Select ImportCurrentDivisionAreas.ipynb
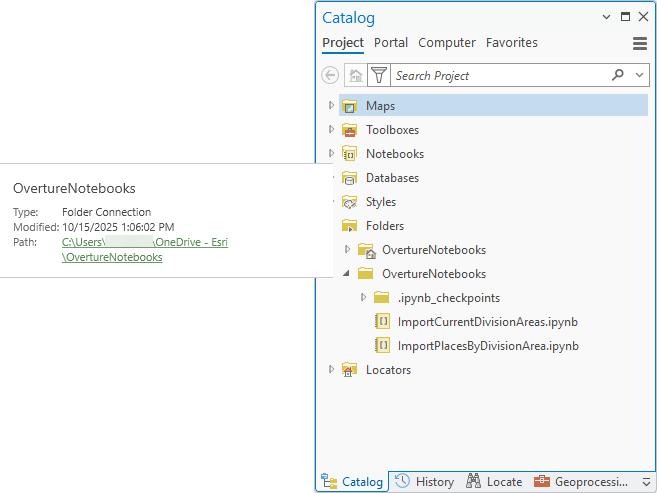The height and width of the screenshot is (493, 657). tap(488, 322)
